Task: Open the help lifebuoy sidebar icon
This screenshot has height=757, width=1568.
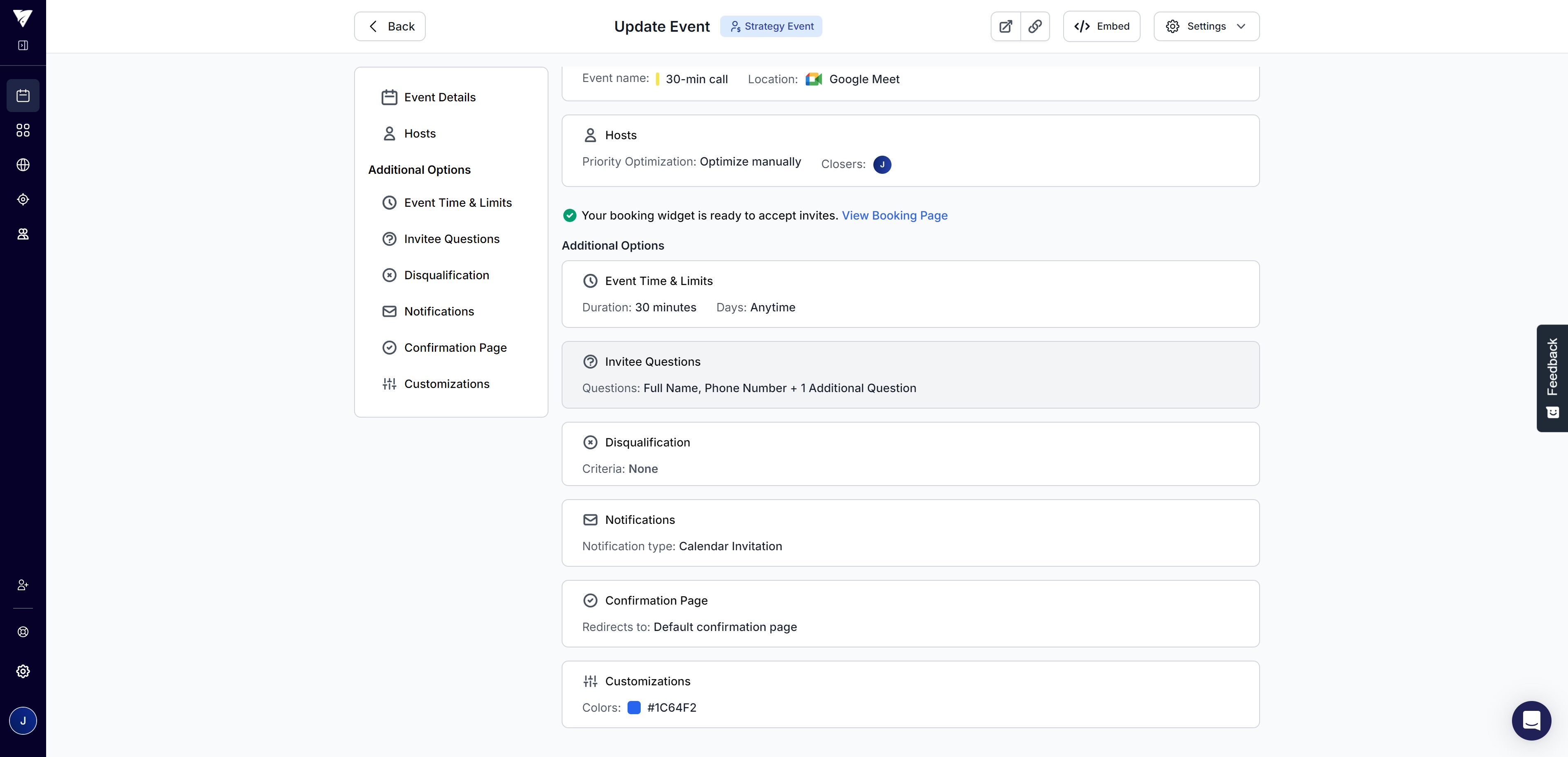Action: (23, 632)
